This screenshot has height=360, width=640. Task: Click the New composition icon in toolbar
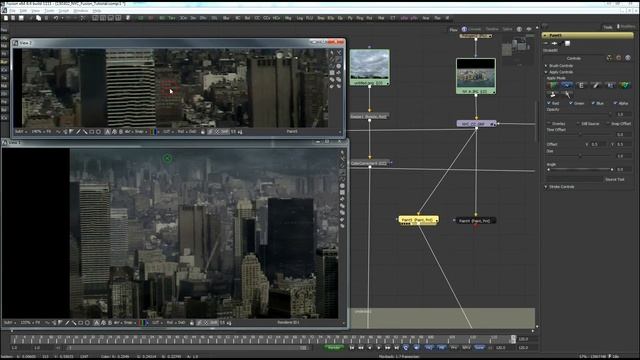click(x=6, y=18)
